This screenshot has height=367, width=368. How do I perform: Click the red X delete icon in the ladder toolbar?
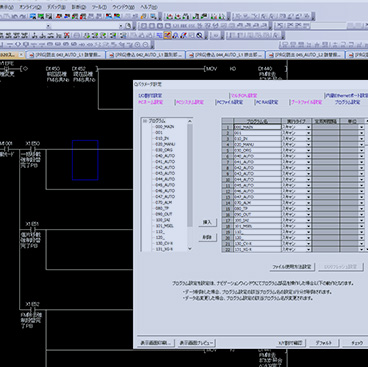67,35
